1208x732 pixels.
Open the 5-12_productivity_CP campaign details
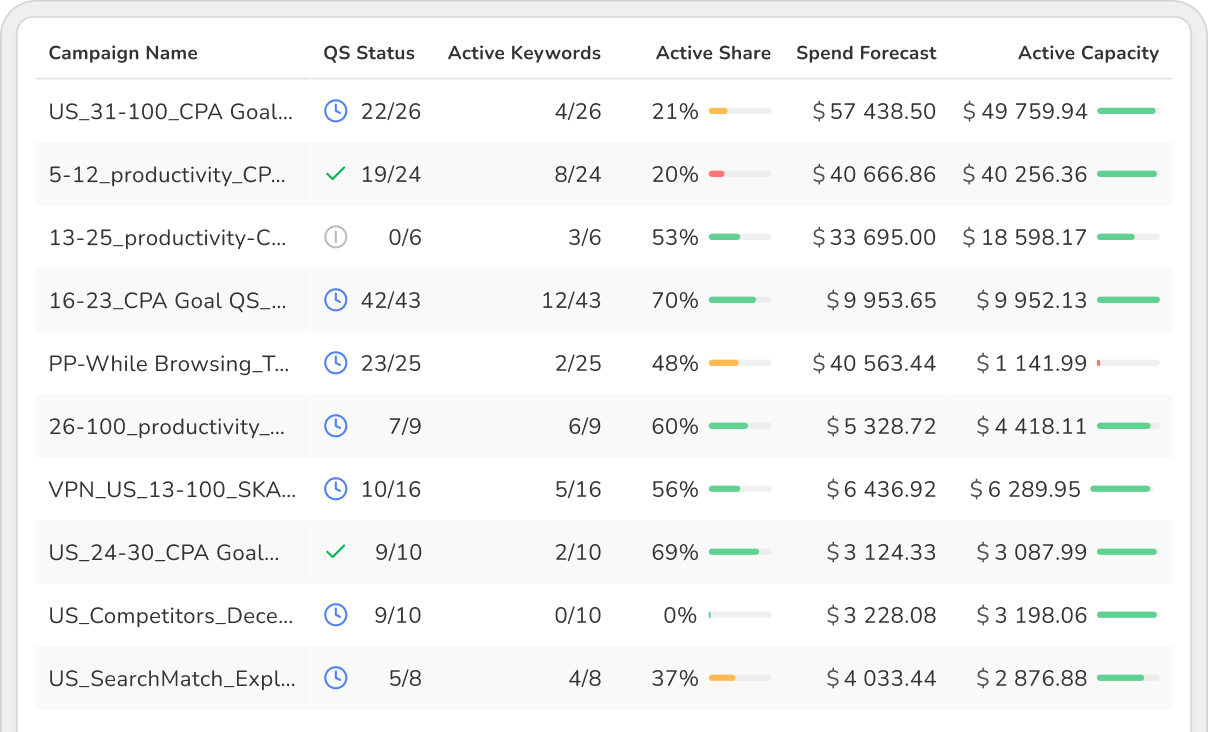(171, 174)
